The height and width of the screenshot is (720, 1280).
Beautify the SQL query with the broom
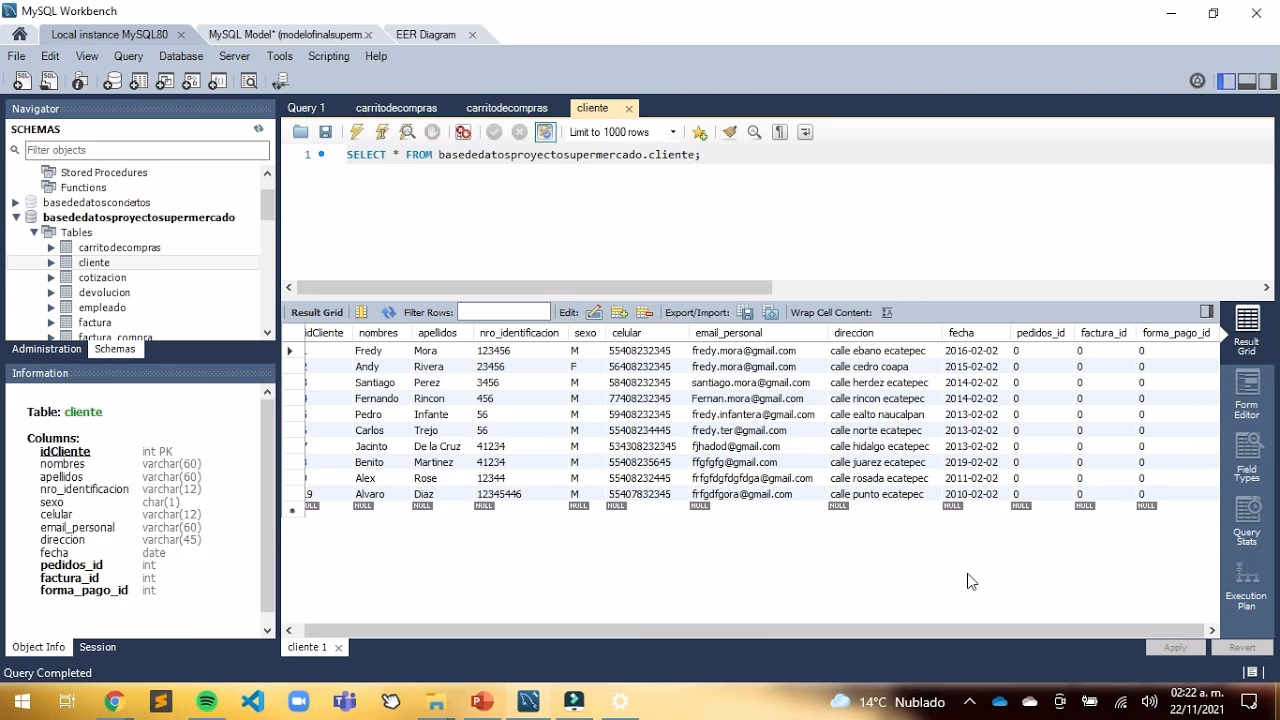pyautogui.click(x=729, y=132)
